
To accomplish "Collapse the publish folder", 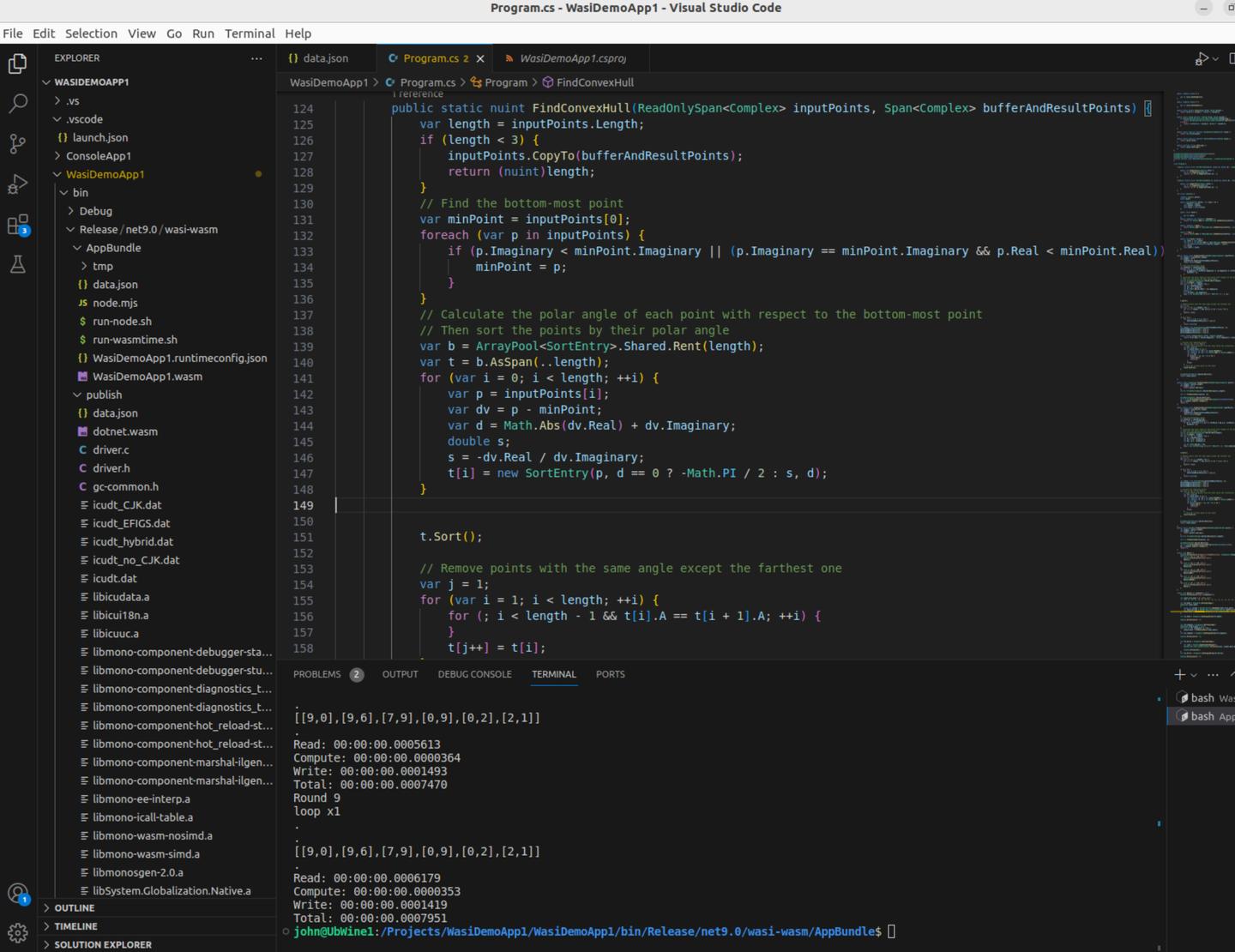I will pyautogui.click(x=103, y=395).
